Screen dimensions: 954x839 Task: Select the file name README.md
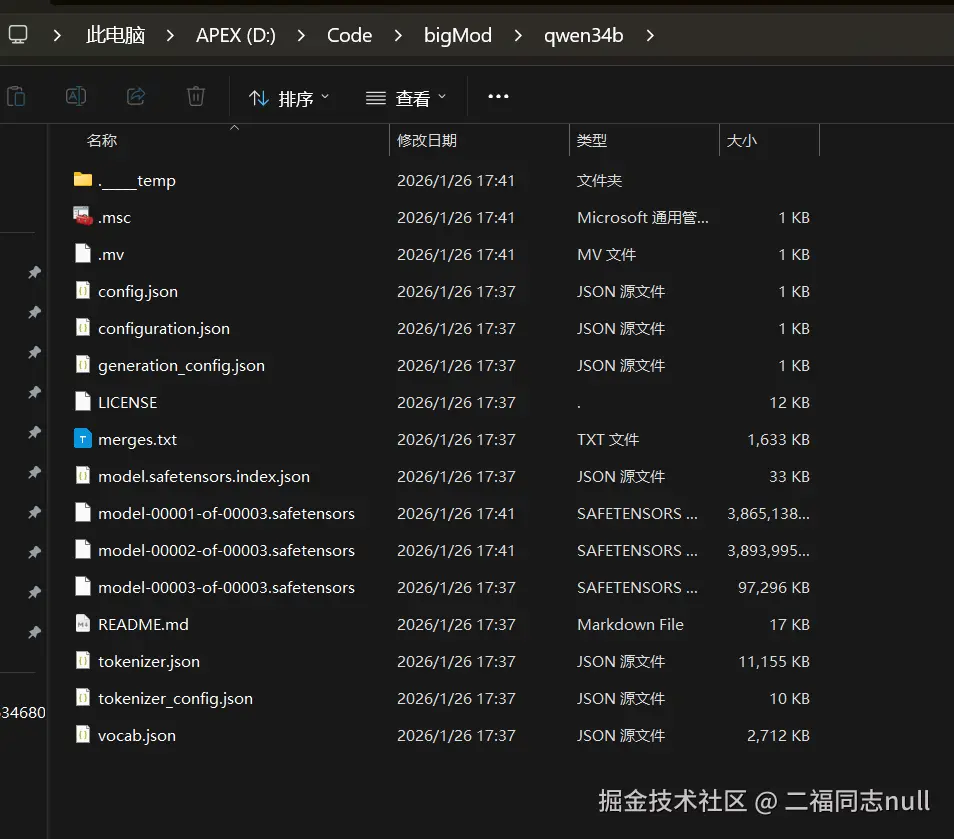[143, 624]
